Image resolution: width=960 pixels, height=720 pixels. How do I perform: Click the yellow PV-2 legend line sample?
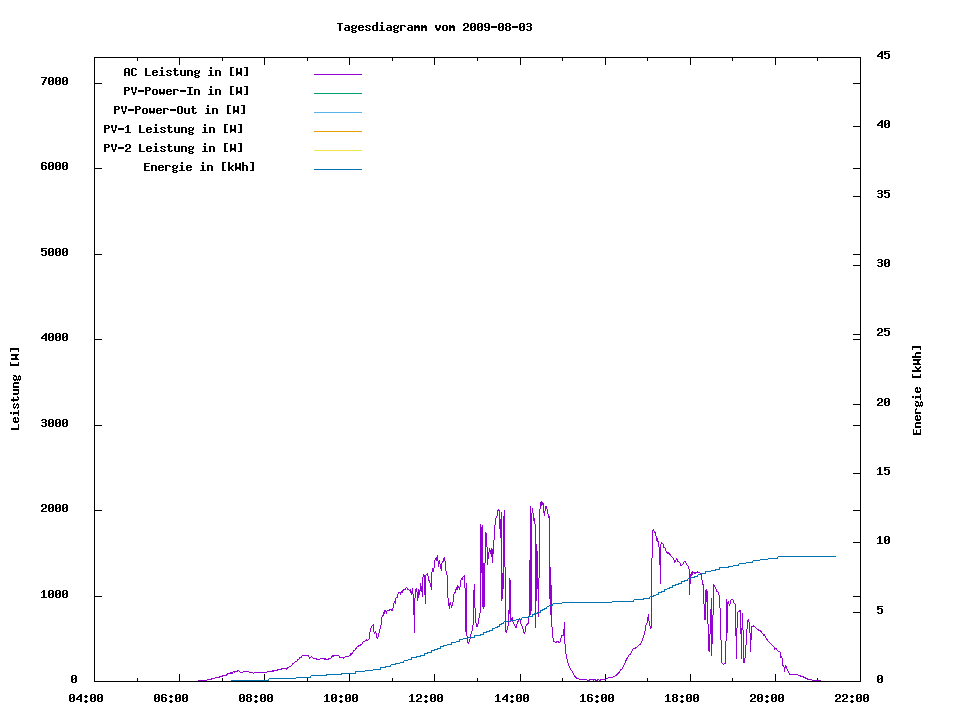337,150
